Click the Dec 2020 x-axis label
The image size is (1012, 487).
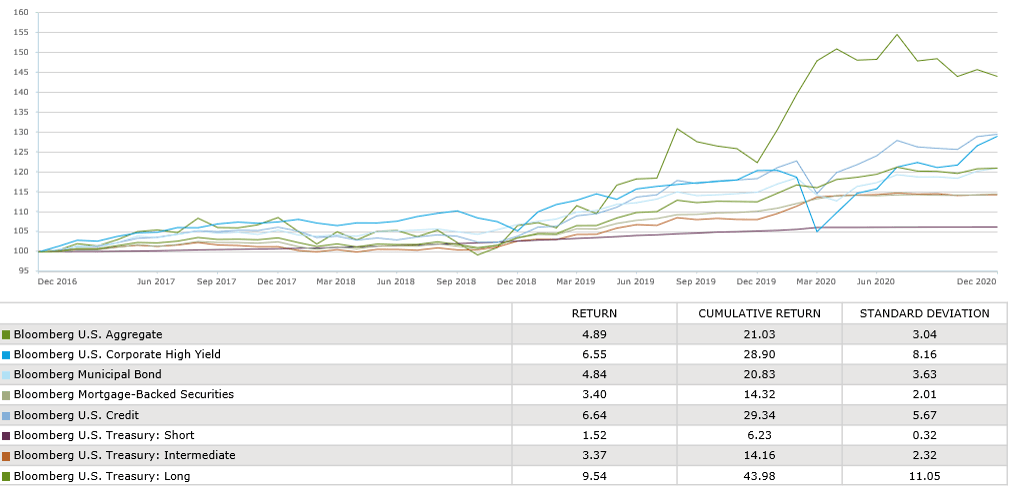click(979, 283)
